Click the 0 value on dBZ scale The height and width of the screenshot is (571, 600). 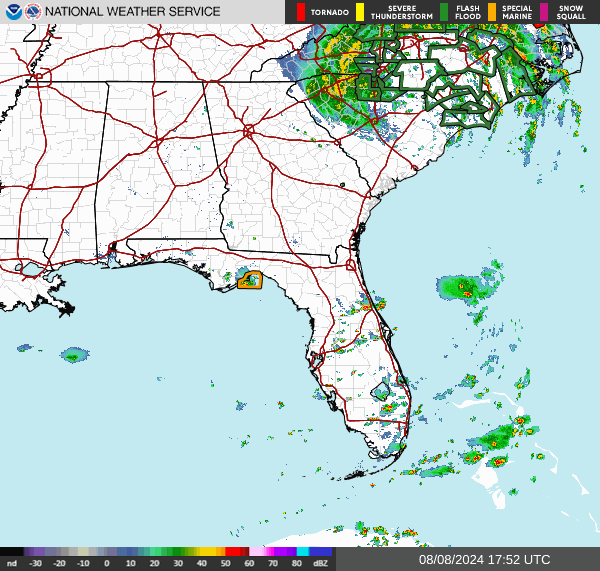pos(107,563)
